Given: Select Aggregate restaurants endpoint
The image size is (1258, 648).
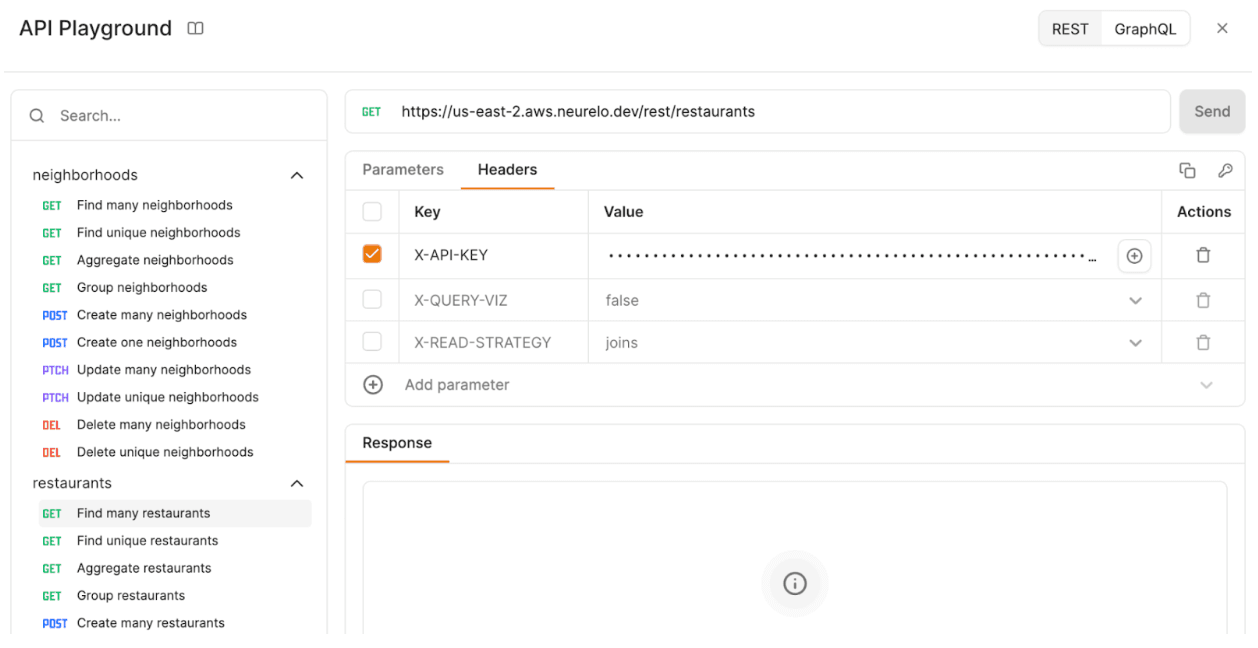Looking at the screenshot, I should pos(144,568).
